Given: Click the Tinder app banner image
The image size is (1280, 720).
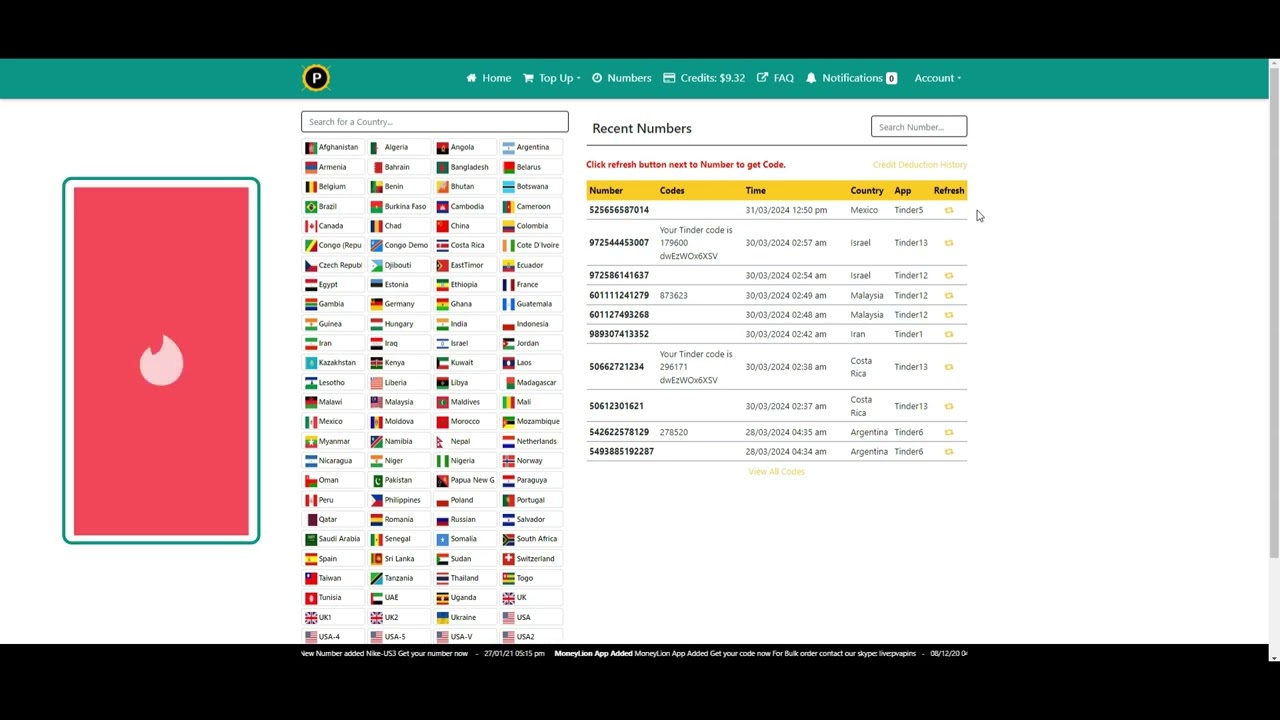Looking at the screenshot, I should point(161,361).
